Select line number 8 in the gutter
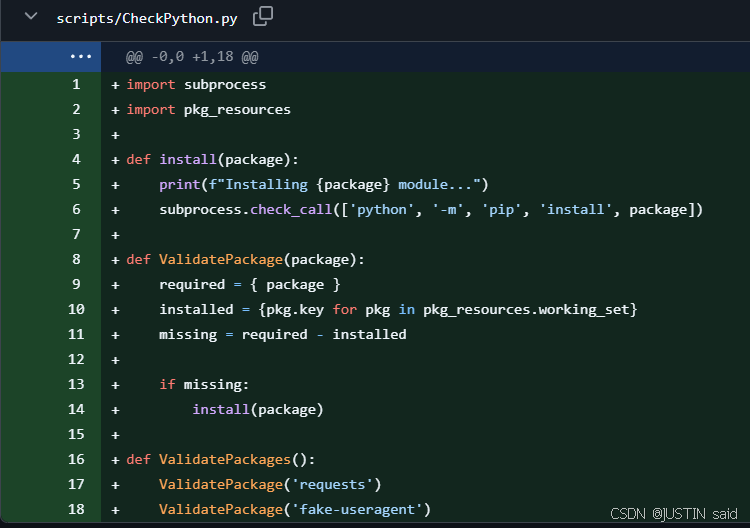750x528 pixels. tap(76, 259)
